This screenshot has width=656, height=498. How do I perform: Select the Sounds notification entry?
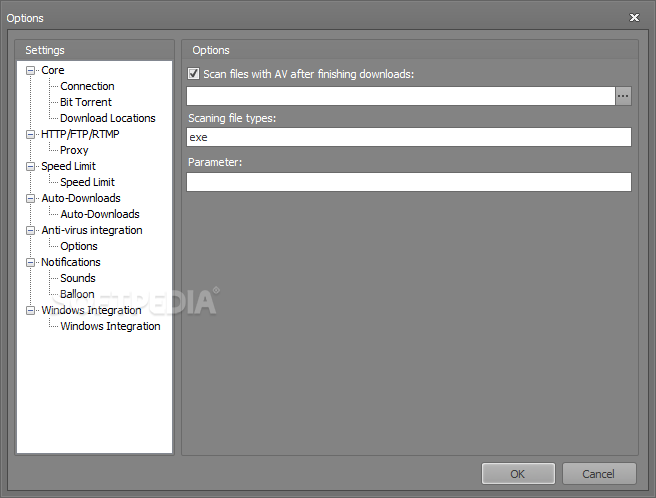(78, 278)
